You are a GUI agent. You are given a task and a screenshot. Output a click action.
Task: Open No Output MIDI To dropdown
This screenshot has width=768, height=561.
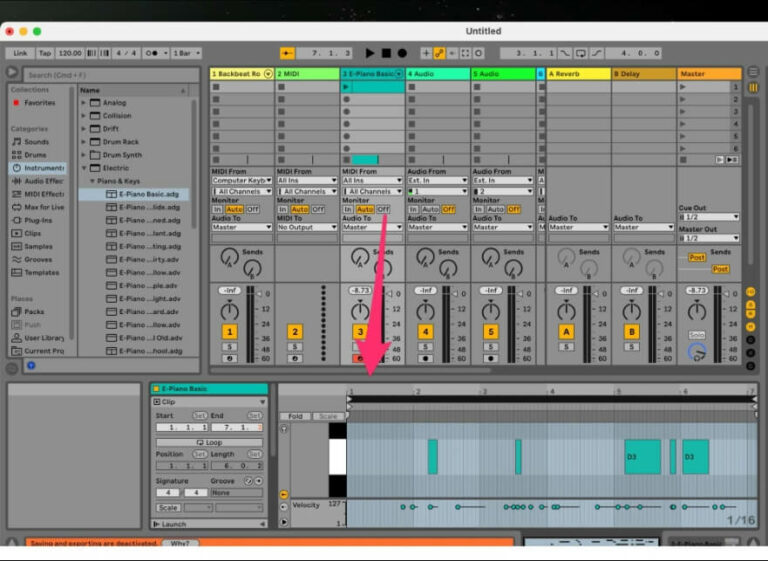(307, 227)
